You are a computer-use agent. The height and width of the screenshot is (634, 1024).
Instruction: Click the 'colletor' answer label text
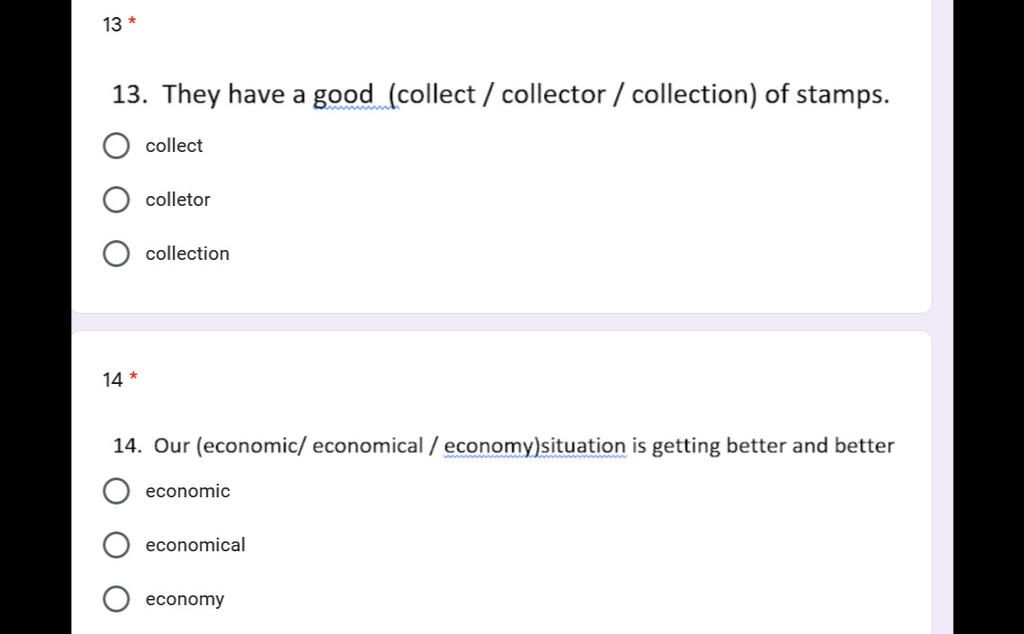point(178,199)
